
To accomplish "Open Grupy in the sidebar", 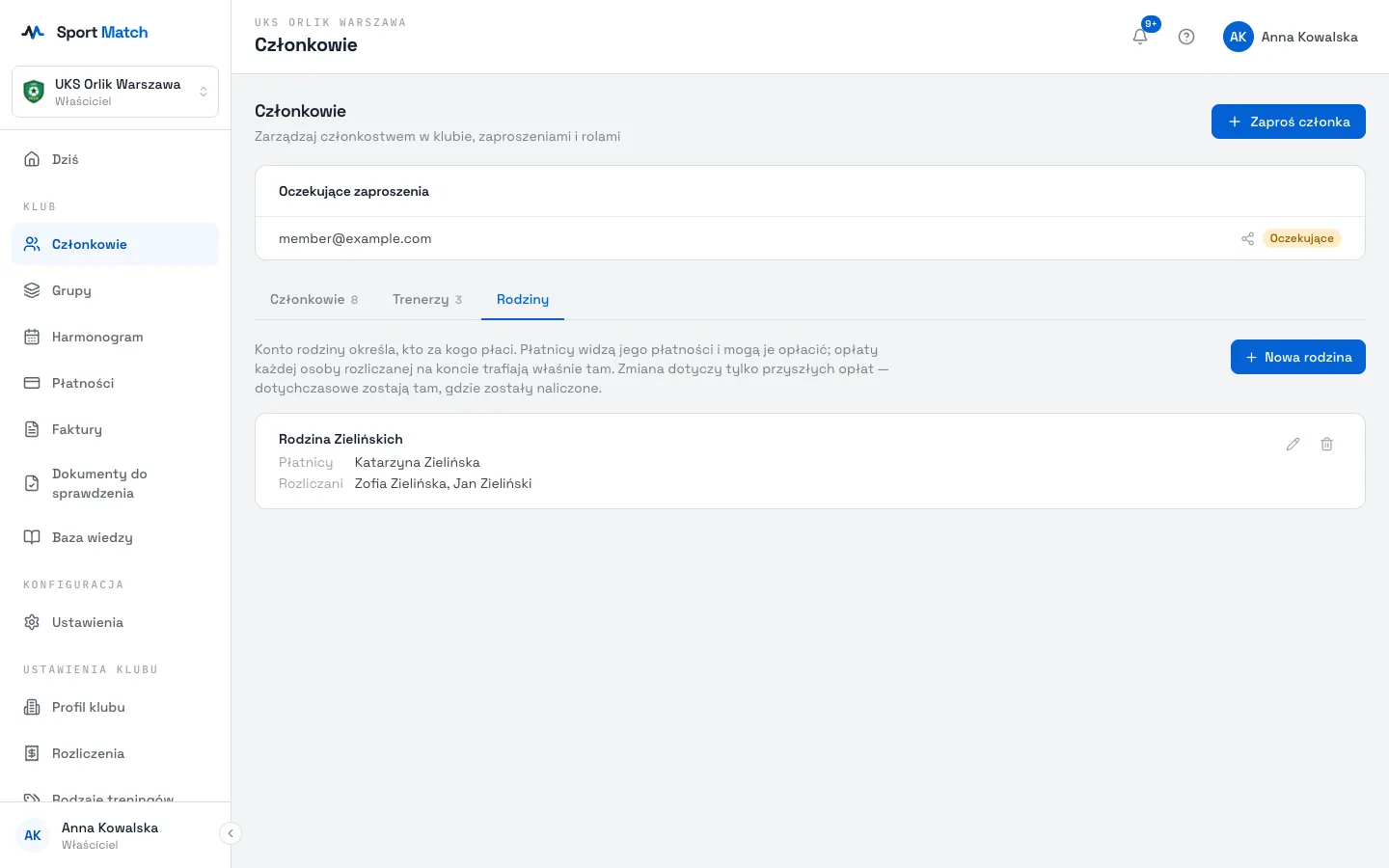I will point(115,290).
